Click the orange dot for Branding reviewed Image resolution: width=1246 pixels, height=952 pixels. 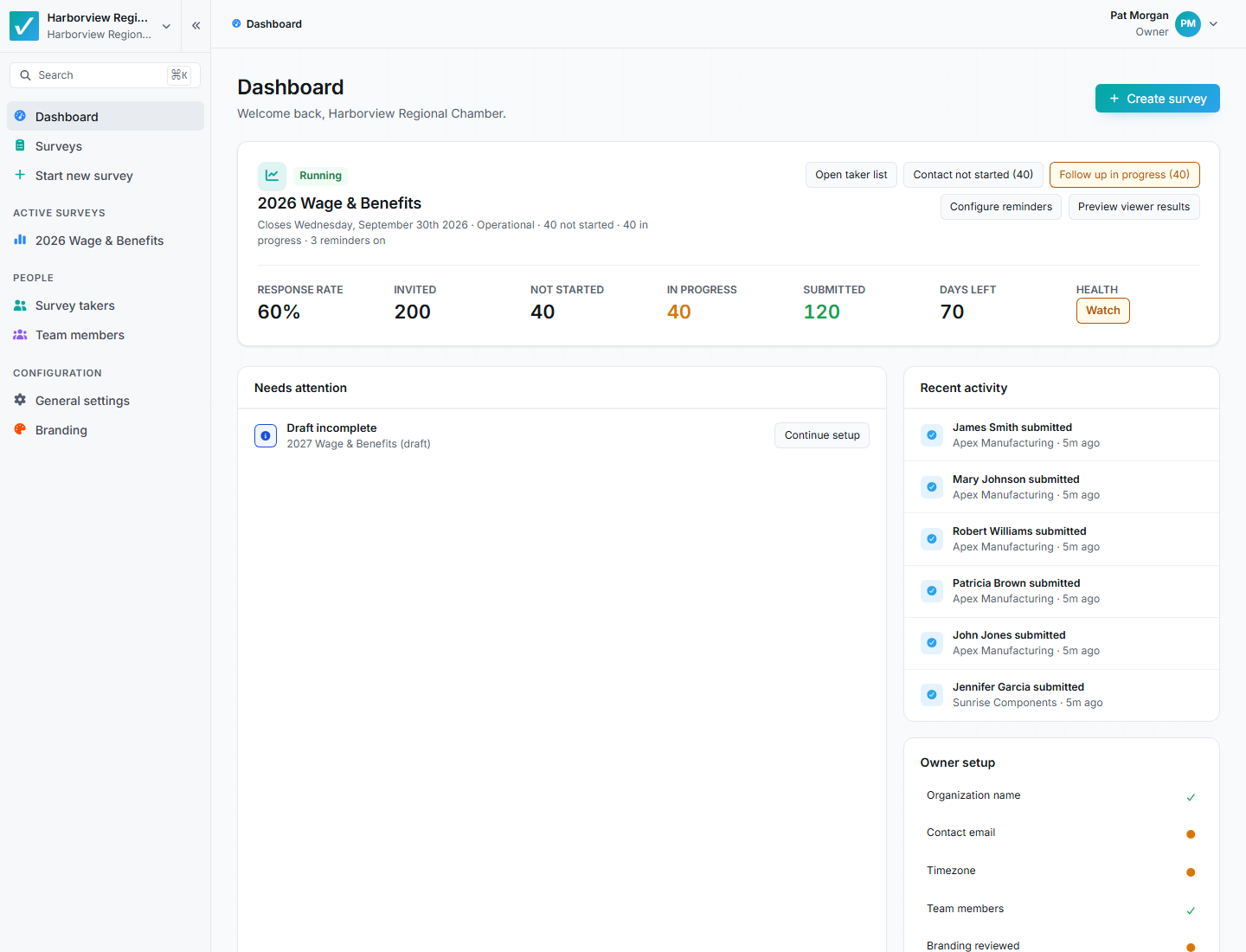[x=1191, y=948]
